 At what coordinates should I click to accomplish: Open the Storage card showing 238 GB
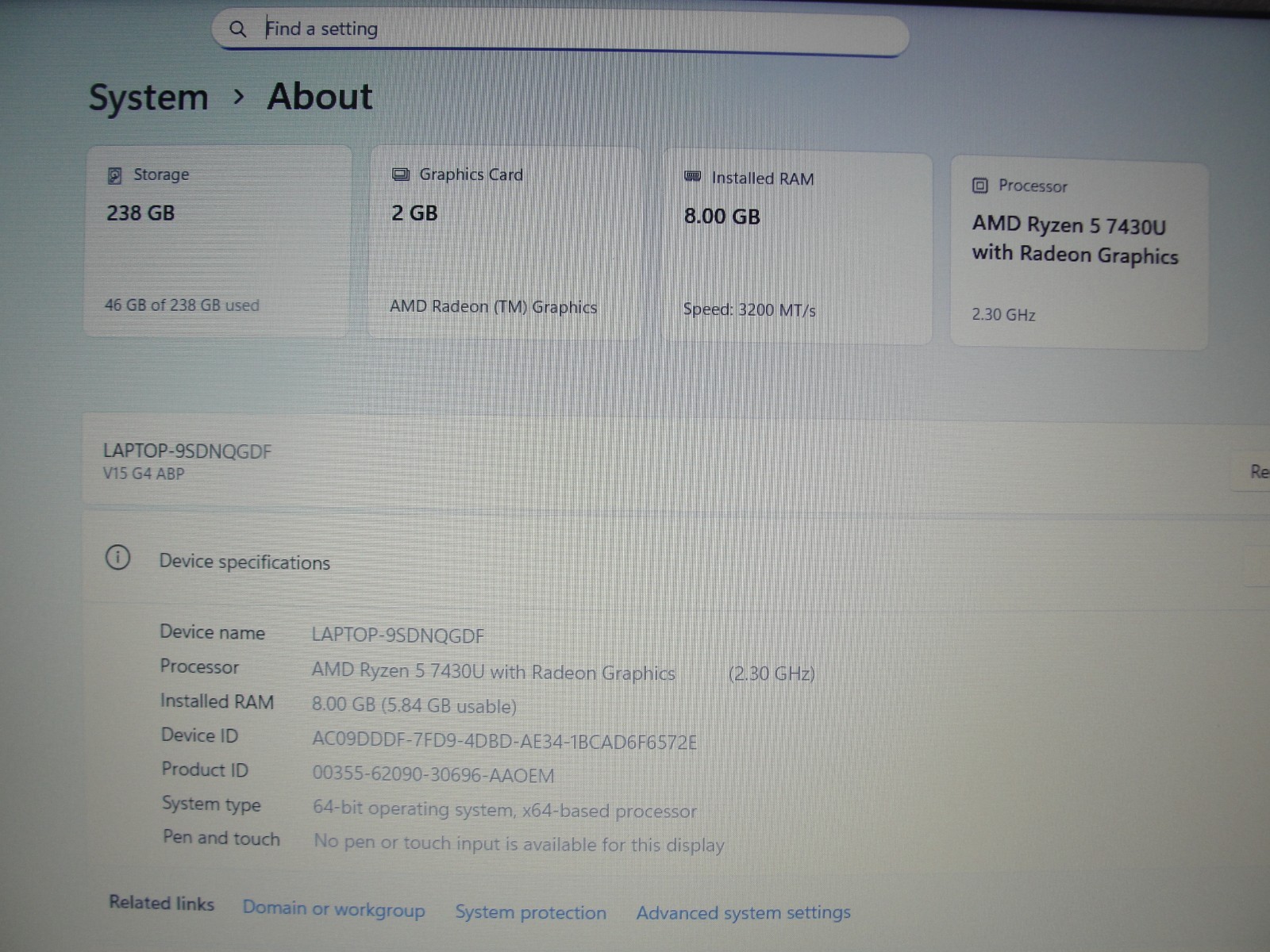(x=217, y=241)
